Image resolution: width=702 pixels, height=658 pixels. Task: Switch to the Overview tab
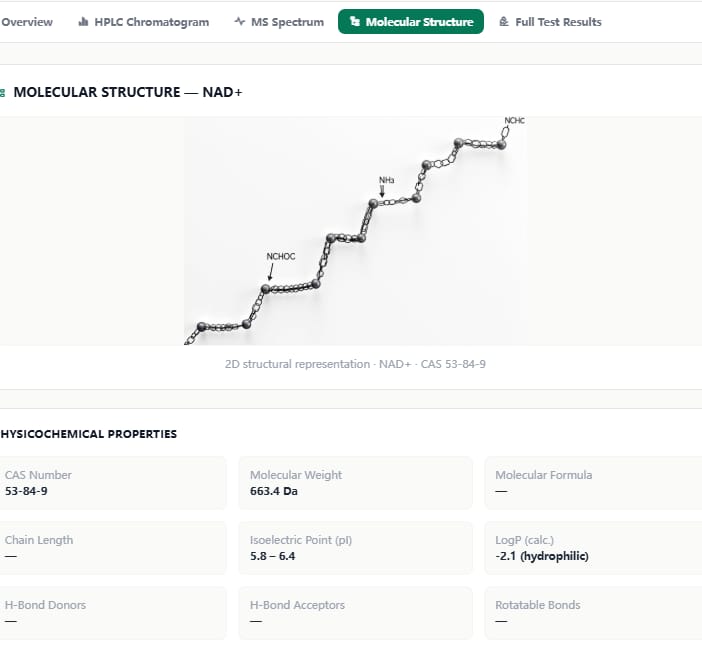(x=26, y=21)
